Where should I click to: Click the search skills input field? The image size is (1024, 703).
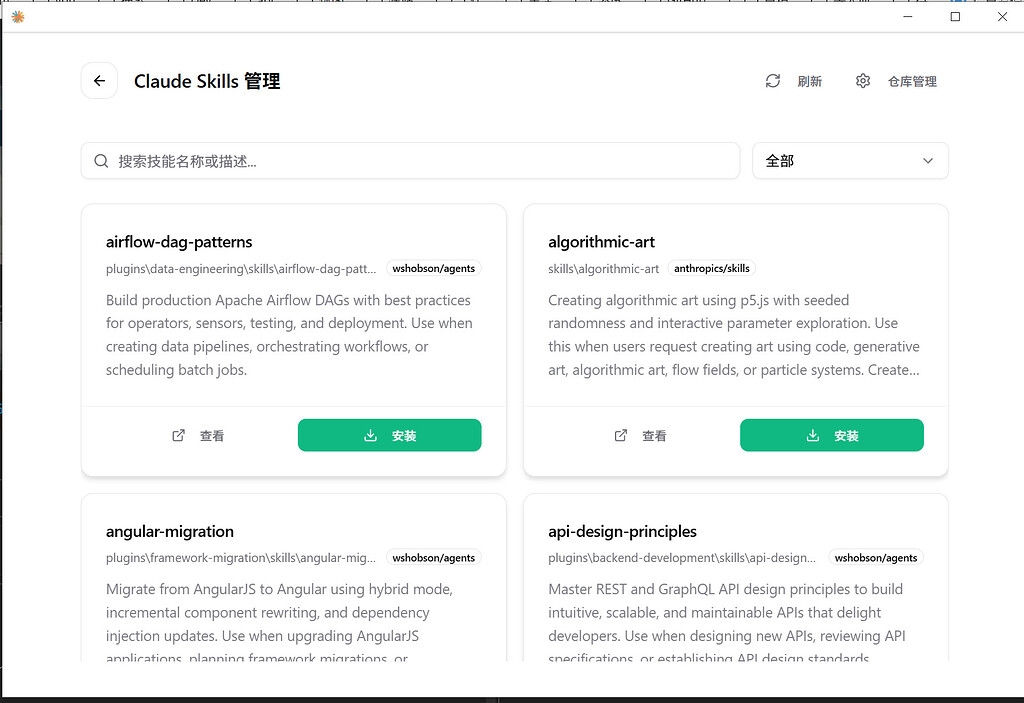(410, 161)
